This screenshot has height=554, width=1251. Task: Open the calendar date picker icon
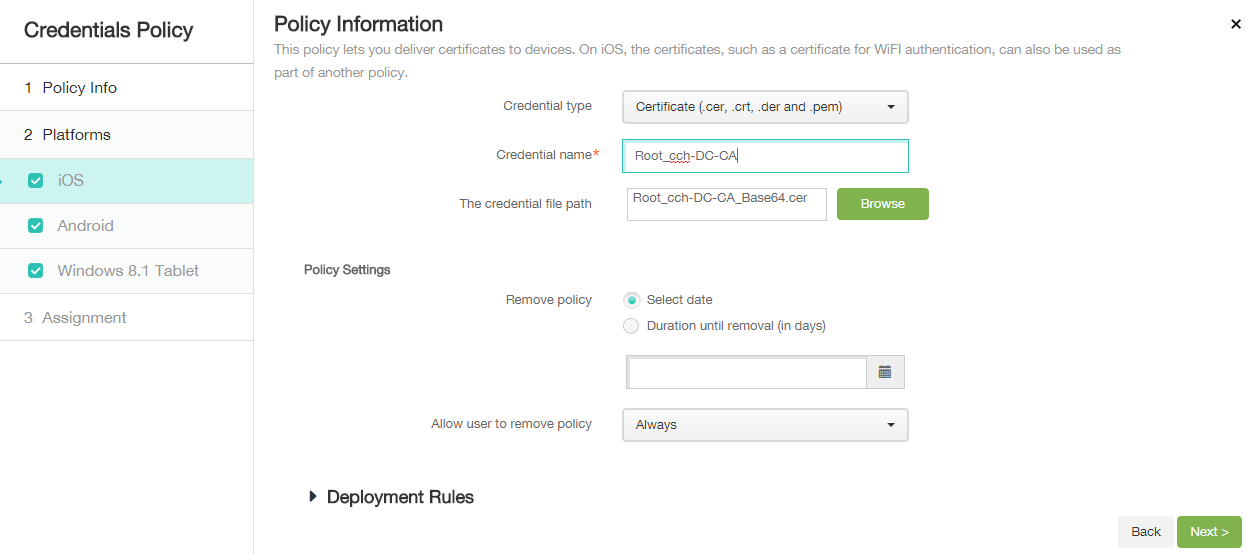885,372
